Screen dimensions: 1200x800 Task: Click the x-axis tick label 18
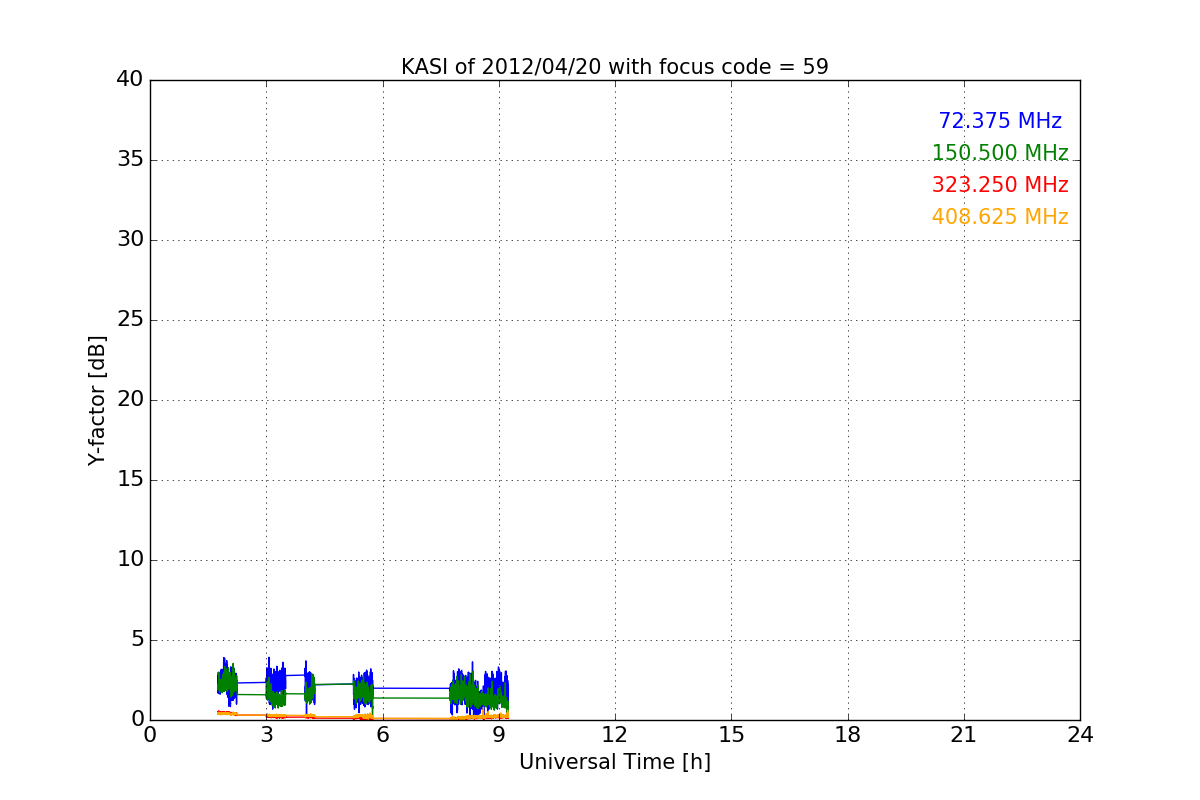click(x=848, y=734)
